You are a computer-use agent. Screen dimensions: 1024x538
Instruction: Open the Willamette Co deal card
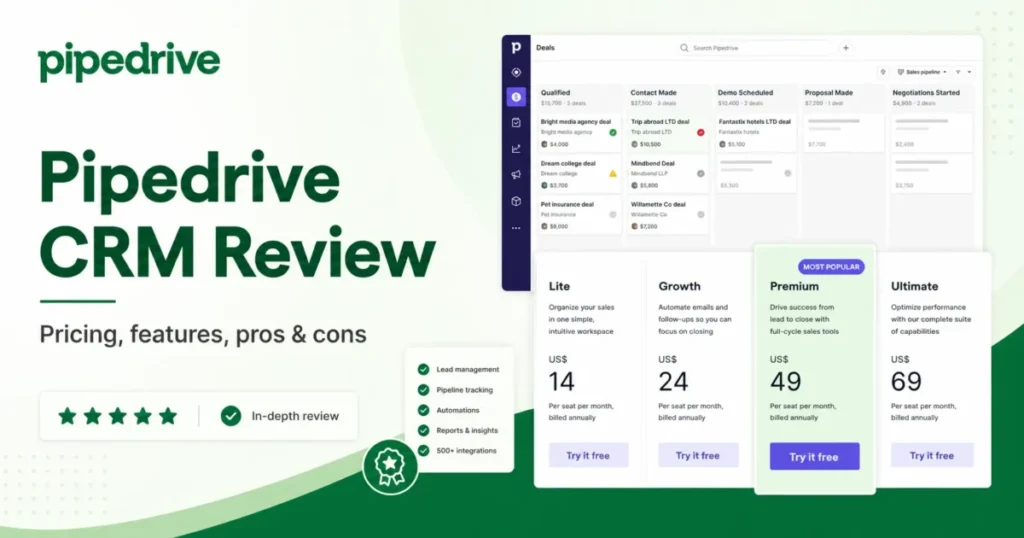coord(668,215)
